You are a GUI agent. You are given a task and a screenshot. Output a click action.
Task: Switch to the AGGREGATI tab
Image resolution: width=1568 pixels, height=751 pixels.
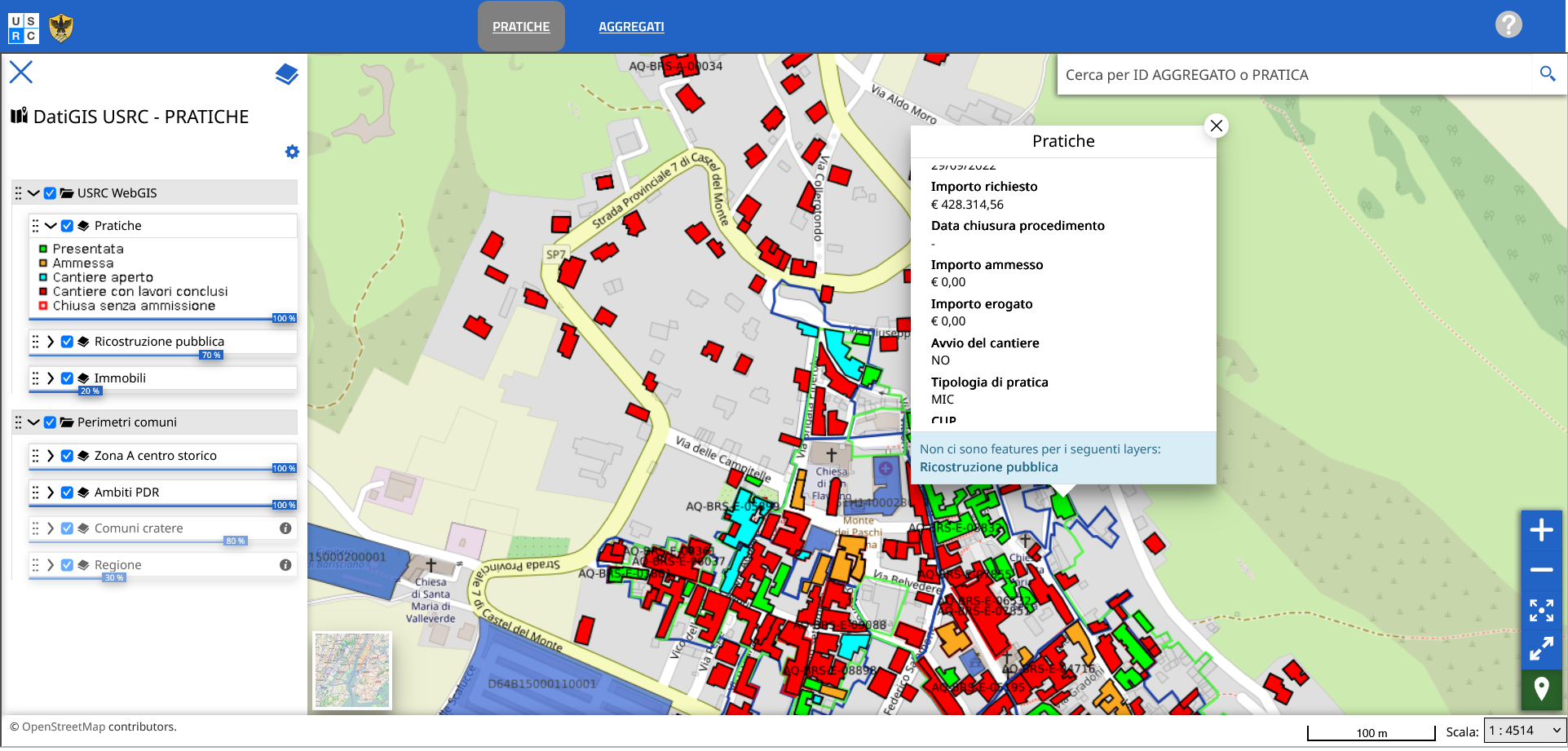(x=631, y=27)
